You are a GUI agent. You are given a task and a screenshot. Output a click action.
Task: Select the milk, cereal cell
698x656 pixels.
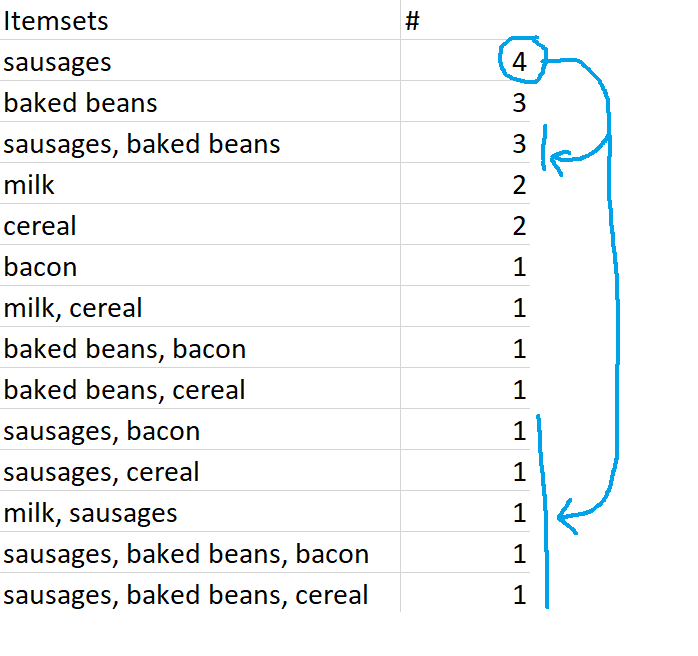pos(200,306)
